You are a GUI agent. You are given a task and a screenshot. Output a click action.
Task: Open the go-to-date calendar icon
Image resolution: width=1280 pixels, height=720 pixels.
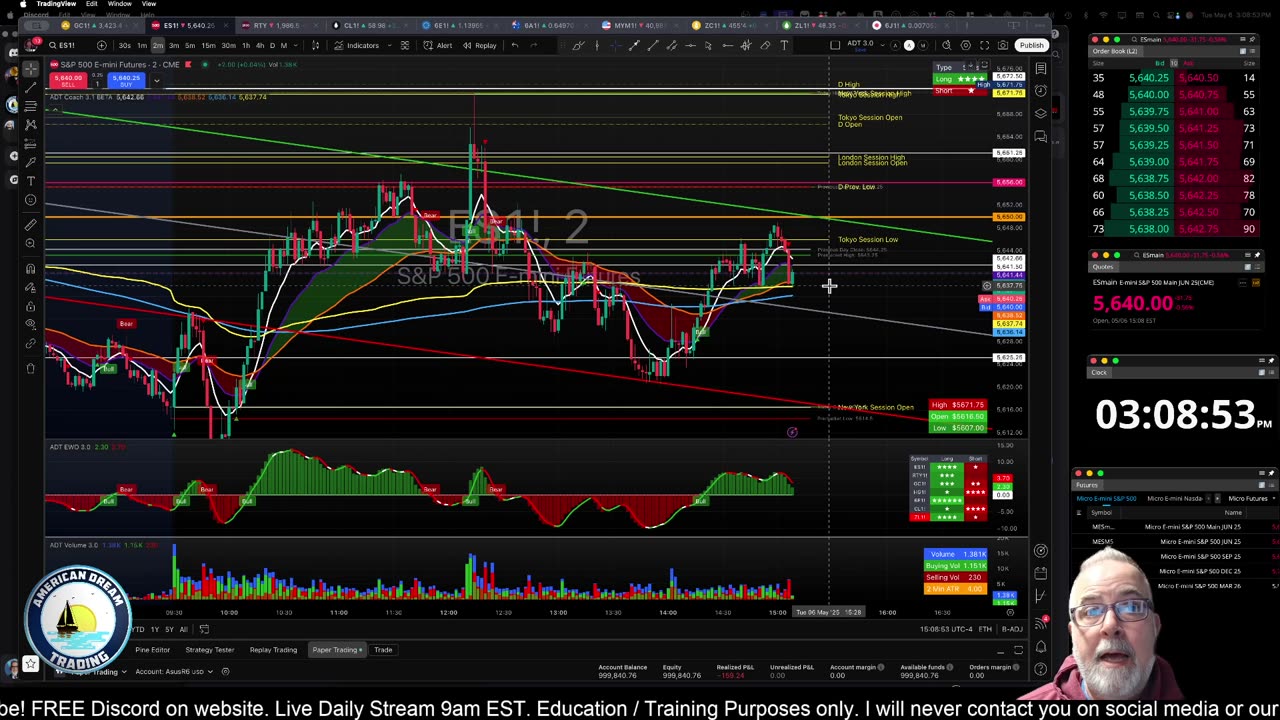[204, 629]
